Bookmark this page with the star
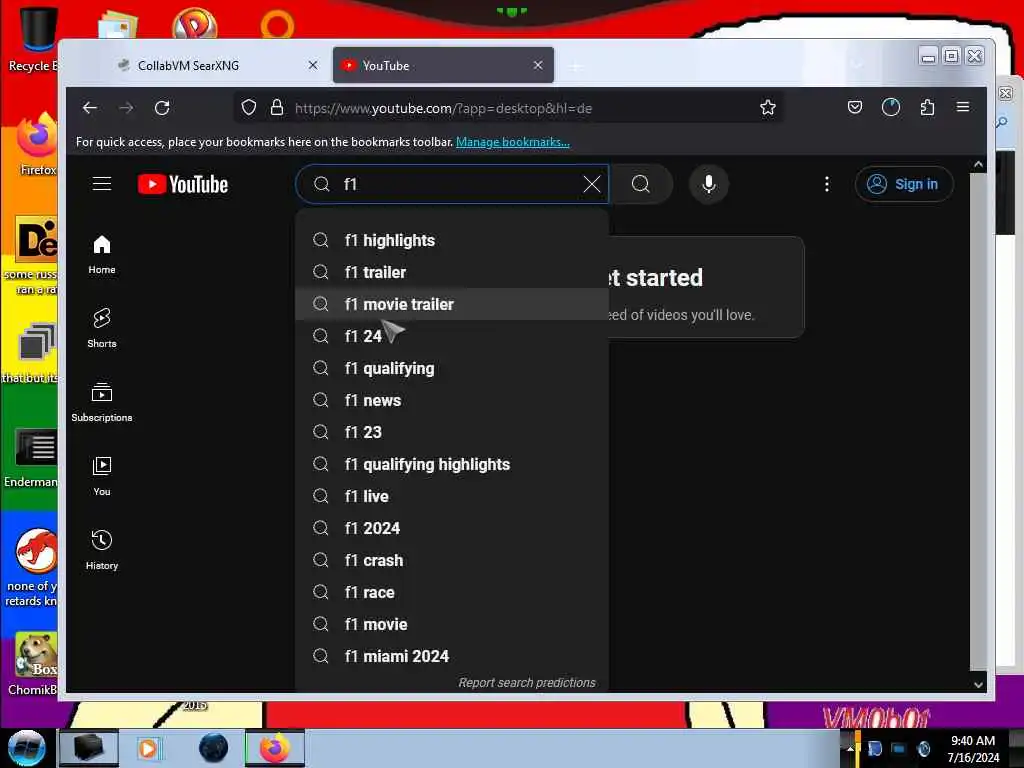The height and width of the screenshot is (768, 1024). pos(767,108)
